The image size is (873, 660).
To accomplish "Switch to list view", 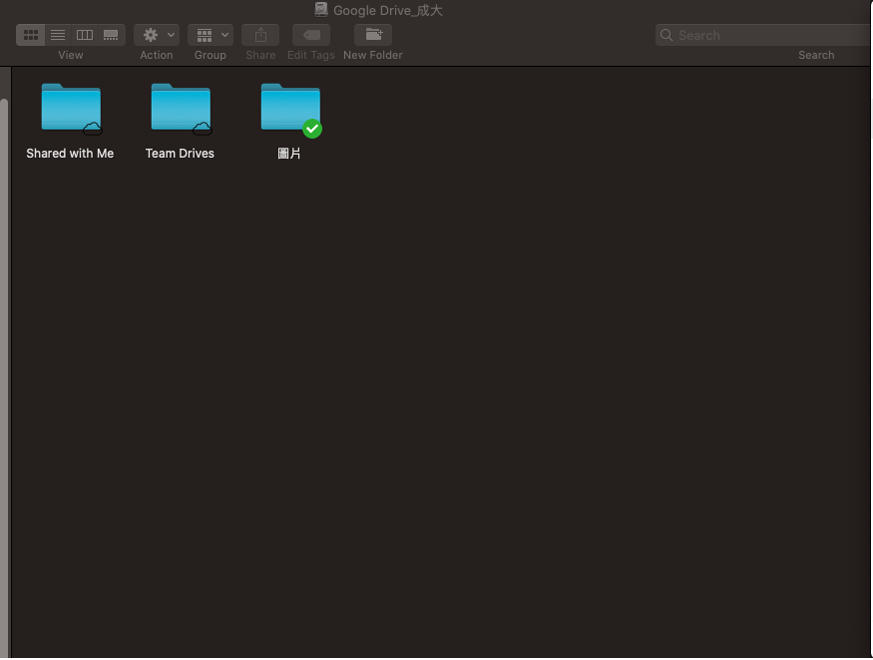I will 58,35.
